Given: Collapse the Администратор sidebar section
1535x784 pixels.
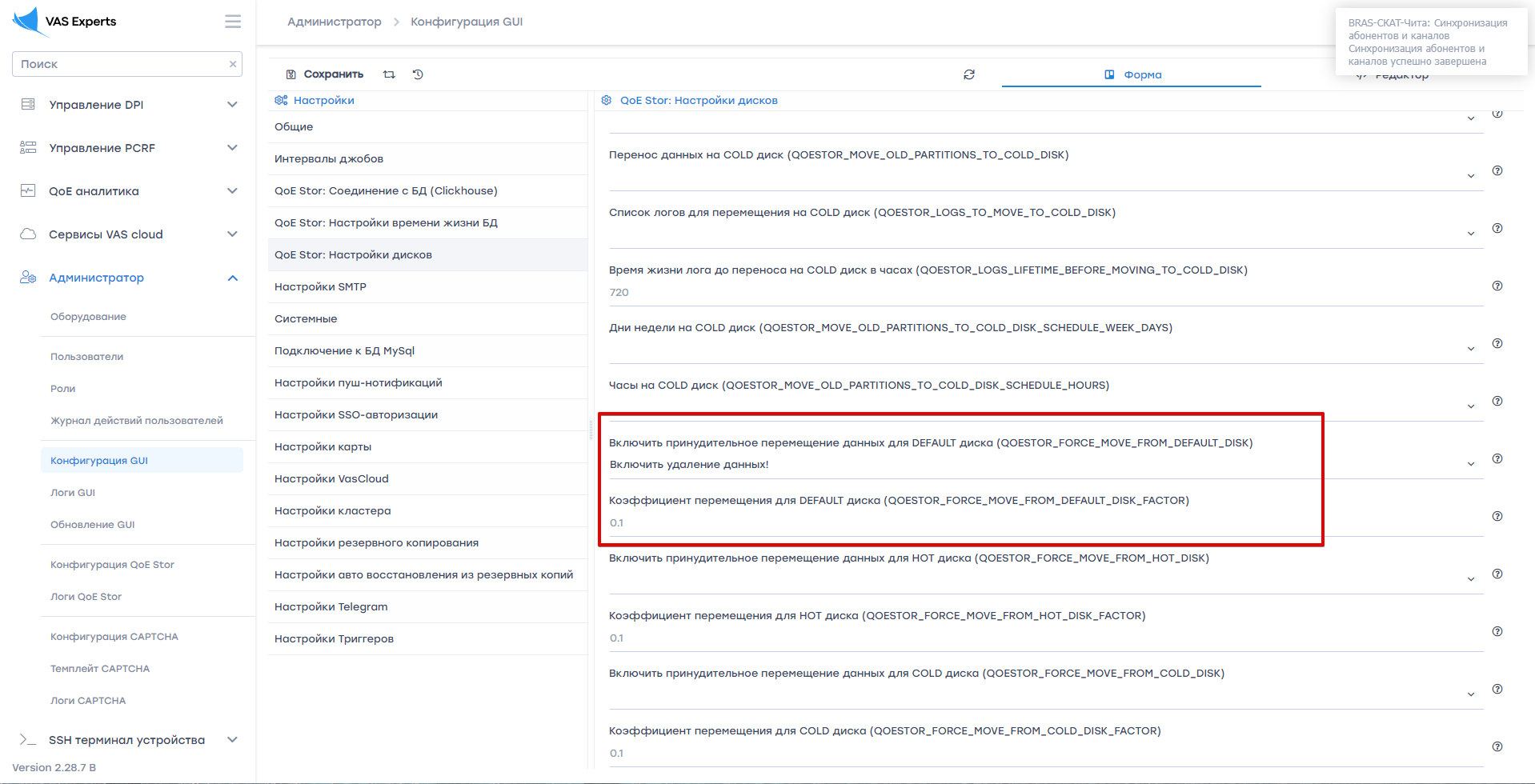Looking at the screenshot, I should [x=232, y=278].
